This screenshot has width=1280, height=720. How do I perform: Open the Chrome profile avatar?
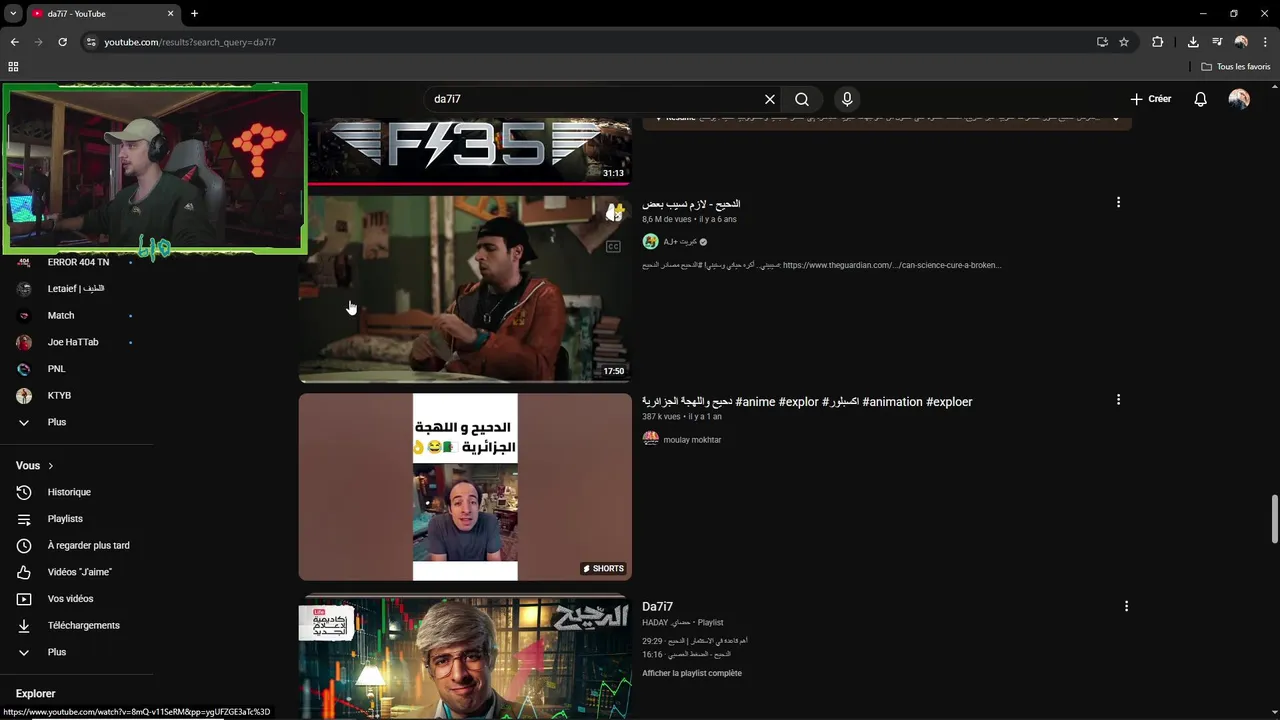click(1241, 42)
